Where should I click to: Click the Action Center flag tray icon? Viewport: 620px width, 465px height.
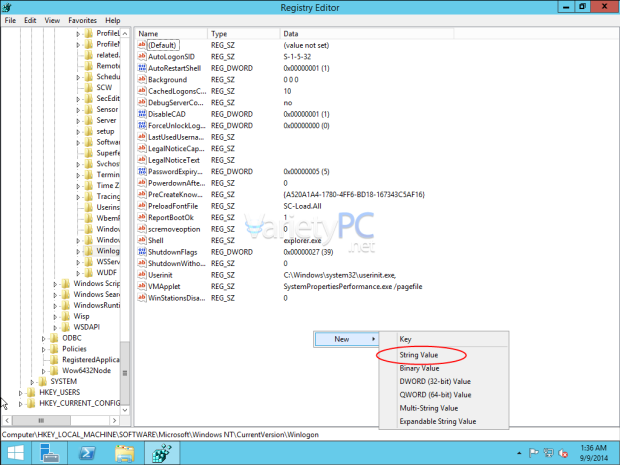(534, 453)
